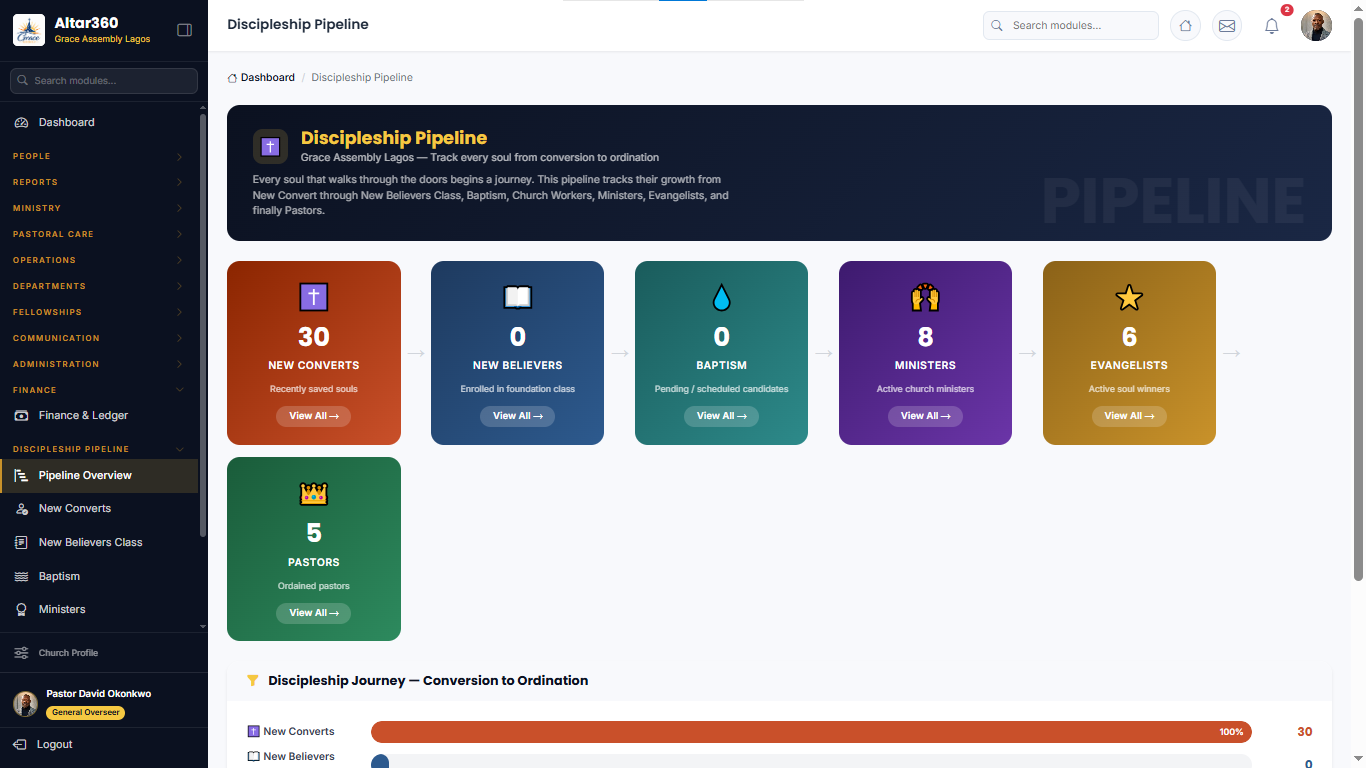Collapse the Finance sidebar section
This screenshot has width=1366, height=768.
coord(99,390)
